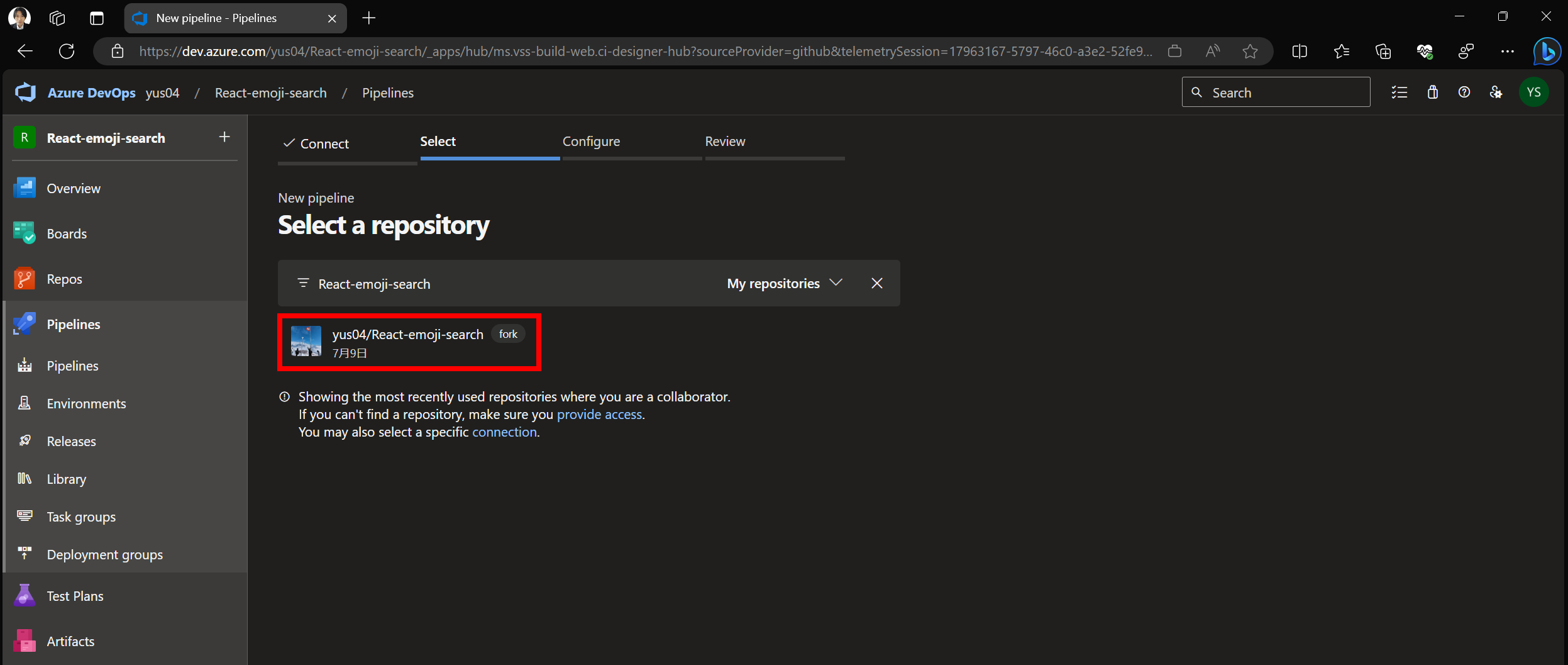Select the yus04/React-emoji-search repository
Image resolution: width=1568 pixels, height=665 pixels.
(x=409, y=342)
